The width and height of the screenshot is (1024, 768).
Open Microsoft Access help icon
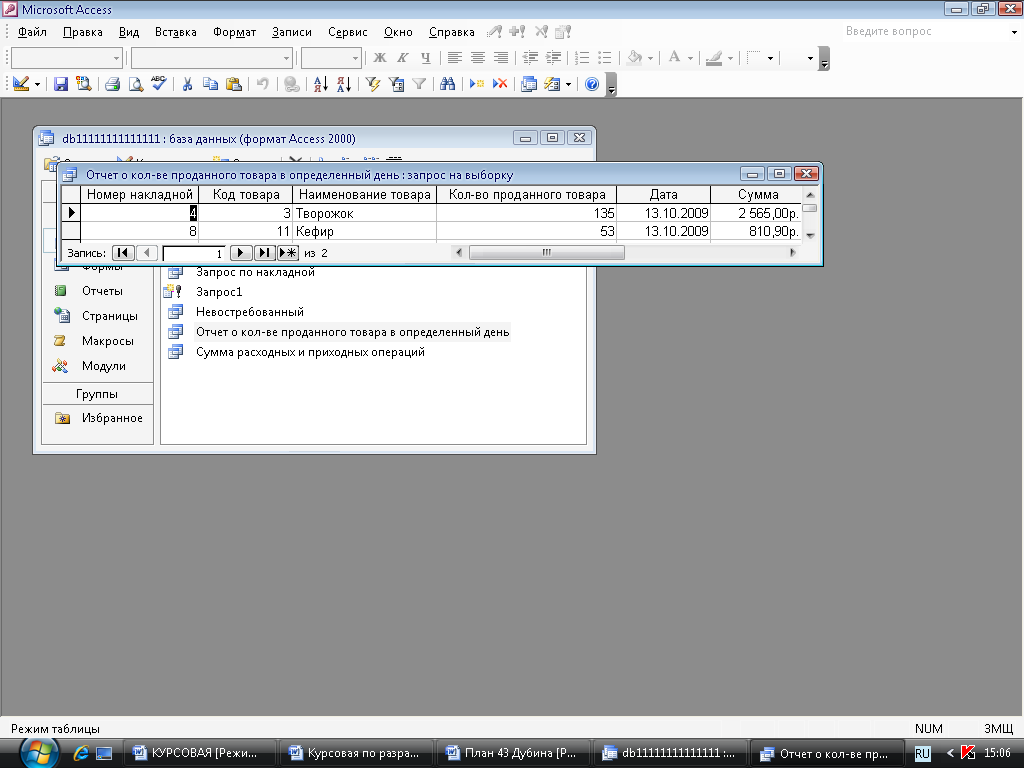pyautogui.click(x=592, y=84)
